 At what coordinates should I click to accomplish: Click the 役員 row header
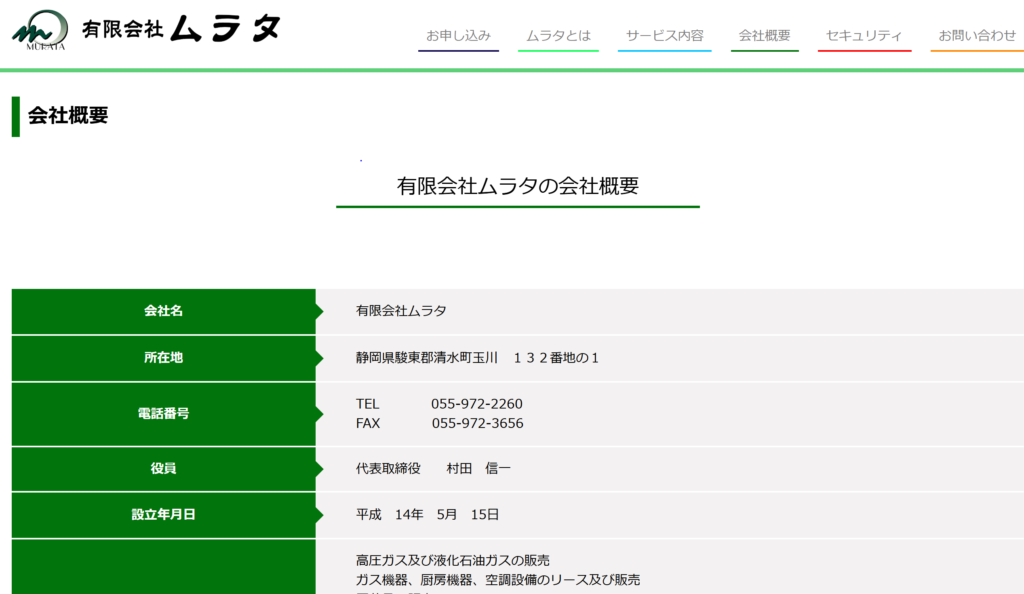[163, 468]
